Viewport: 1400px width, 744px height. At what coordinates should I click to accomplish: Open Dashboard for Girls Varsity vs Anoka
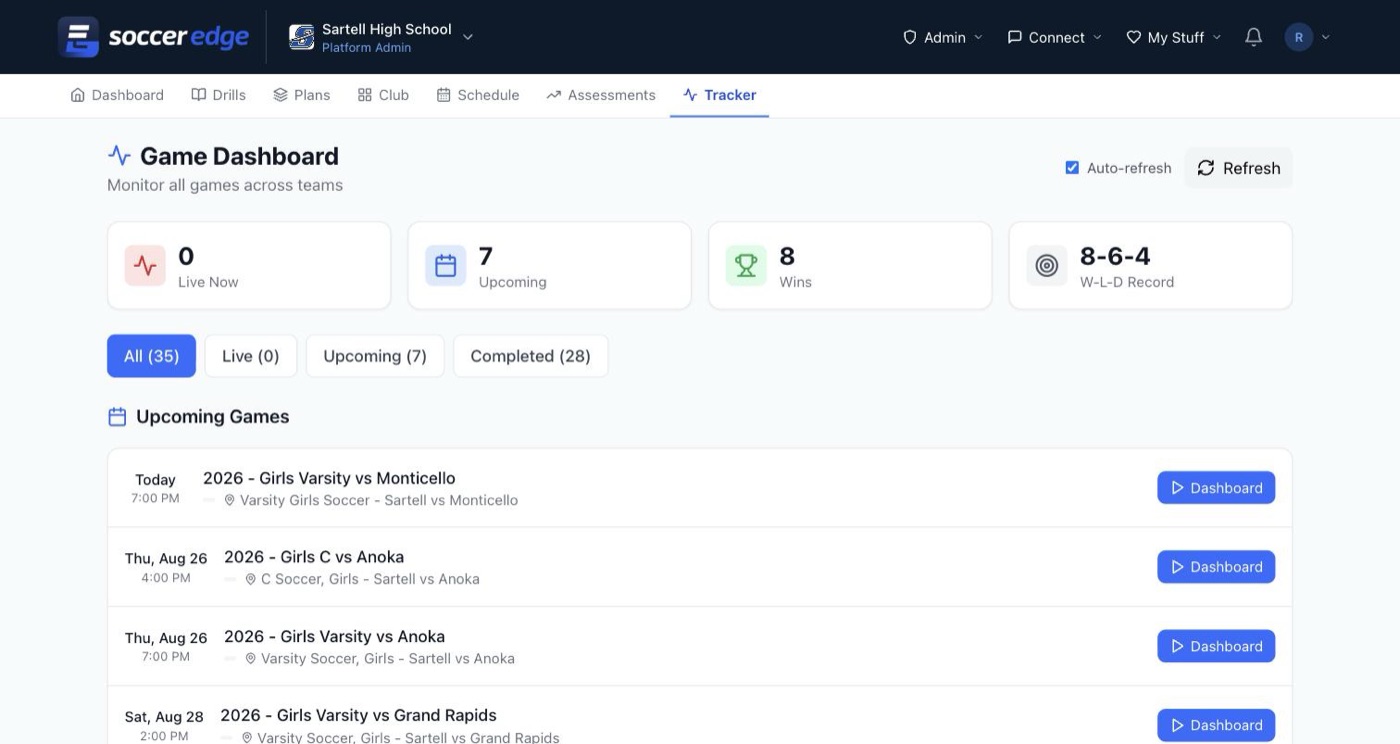coord(1216,646)
